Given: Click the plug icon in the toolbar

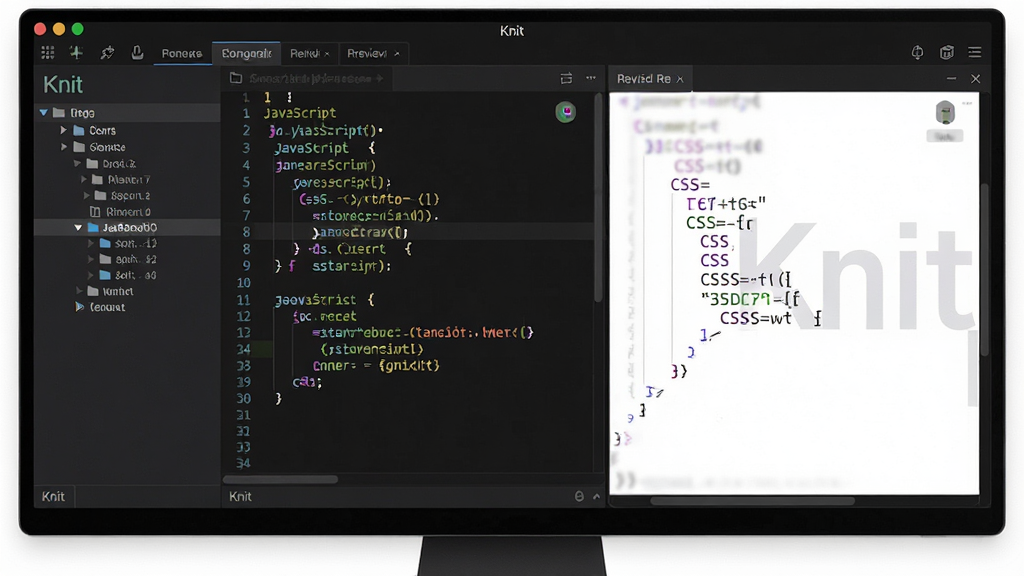Looking at the screenshot, I should point(107,53).
